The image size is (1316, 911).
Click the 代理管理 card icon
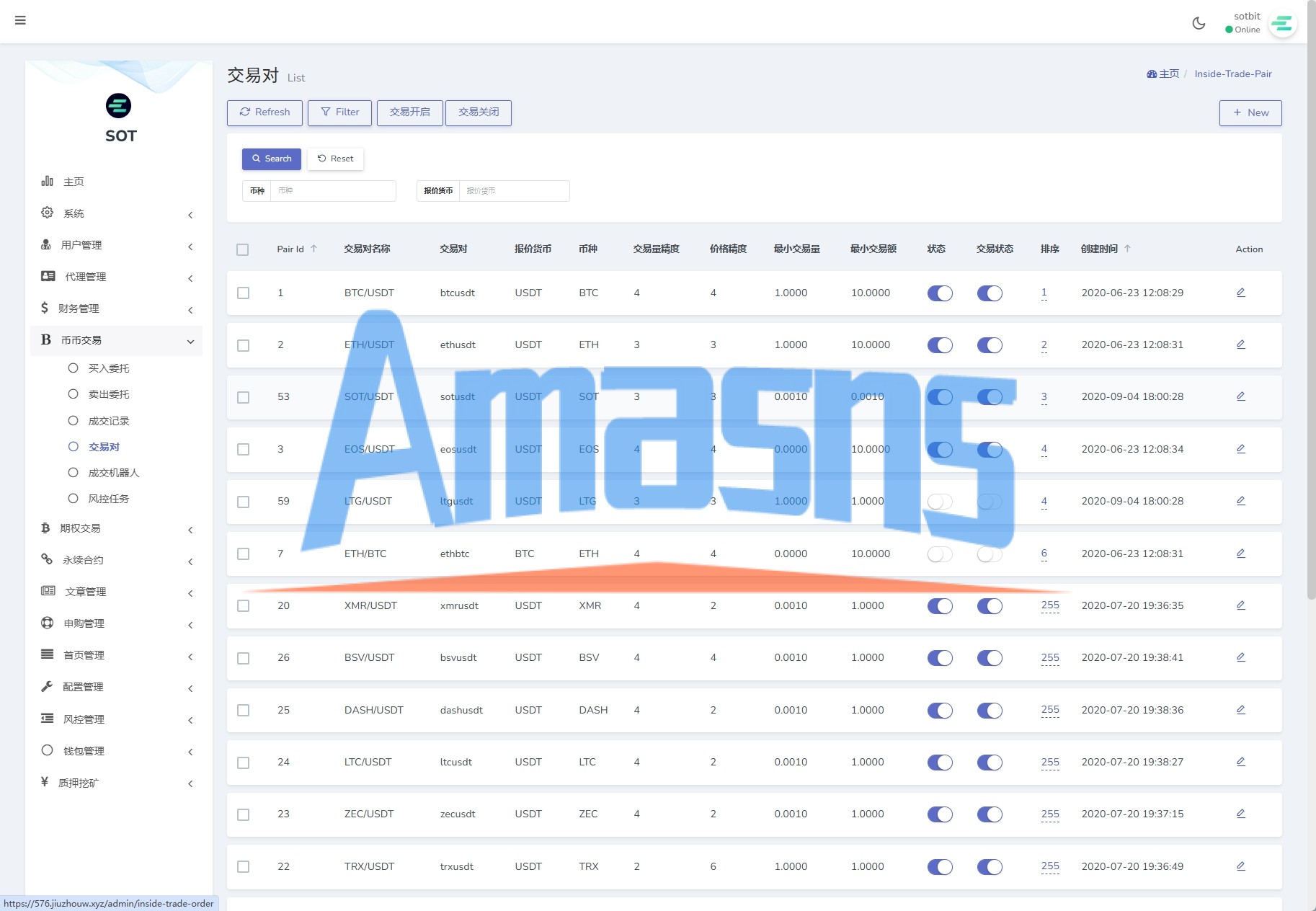coord(48,276)
